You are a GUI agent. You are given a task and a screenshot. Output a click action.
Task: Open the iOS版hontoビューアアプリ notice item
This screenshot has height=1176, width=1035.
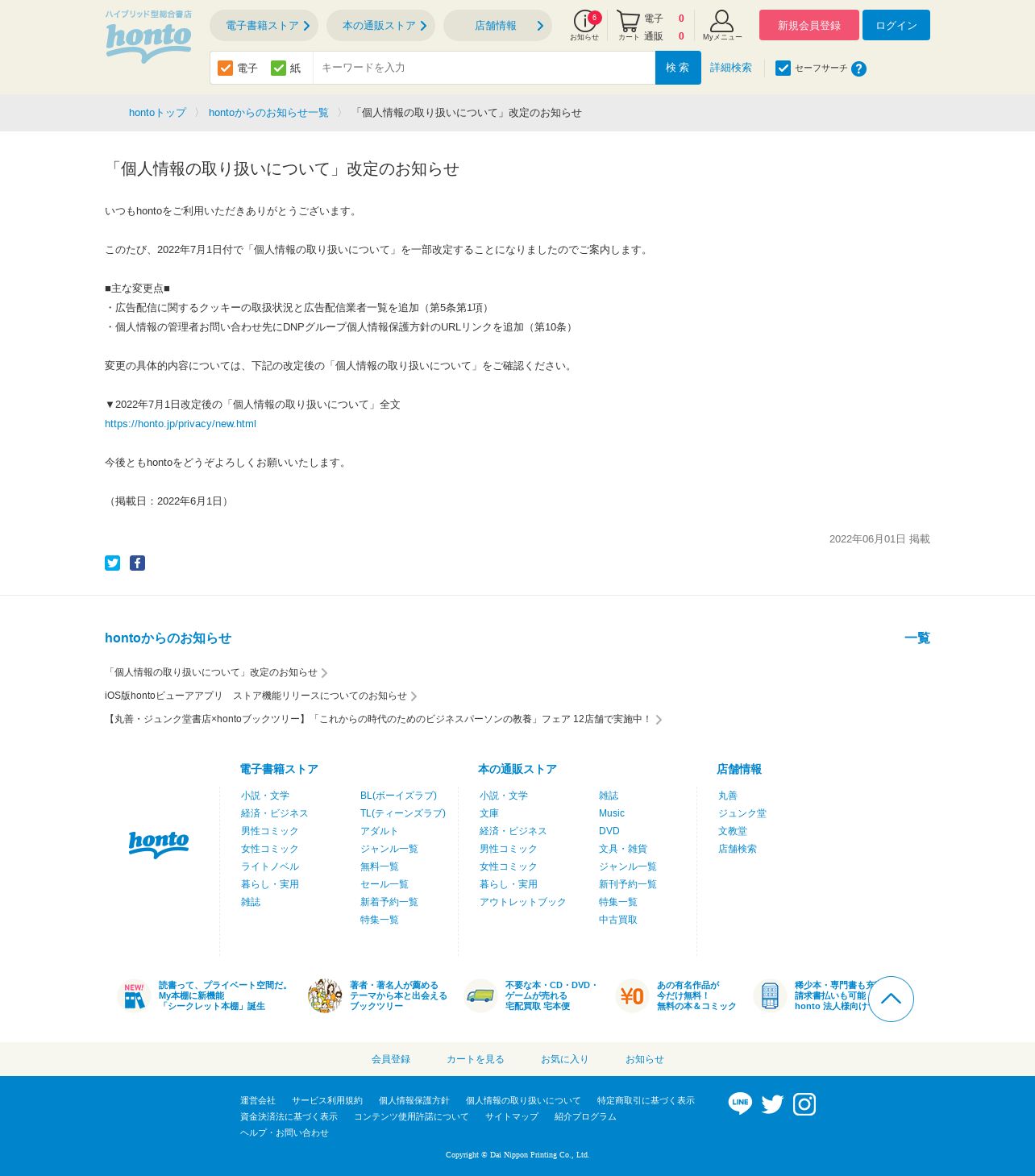coord(261,696)
